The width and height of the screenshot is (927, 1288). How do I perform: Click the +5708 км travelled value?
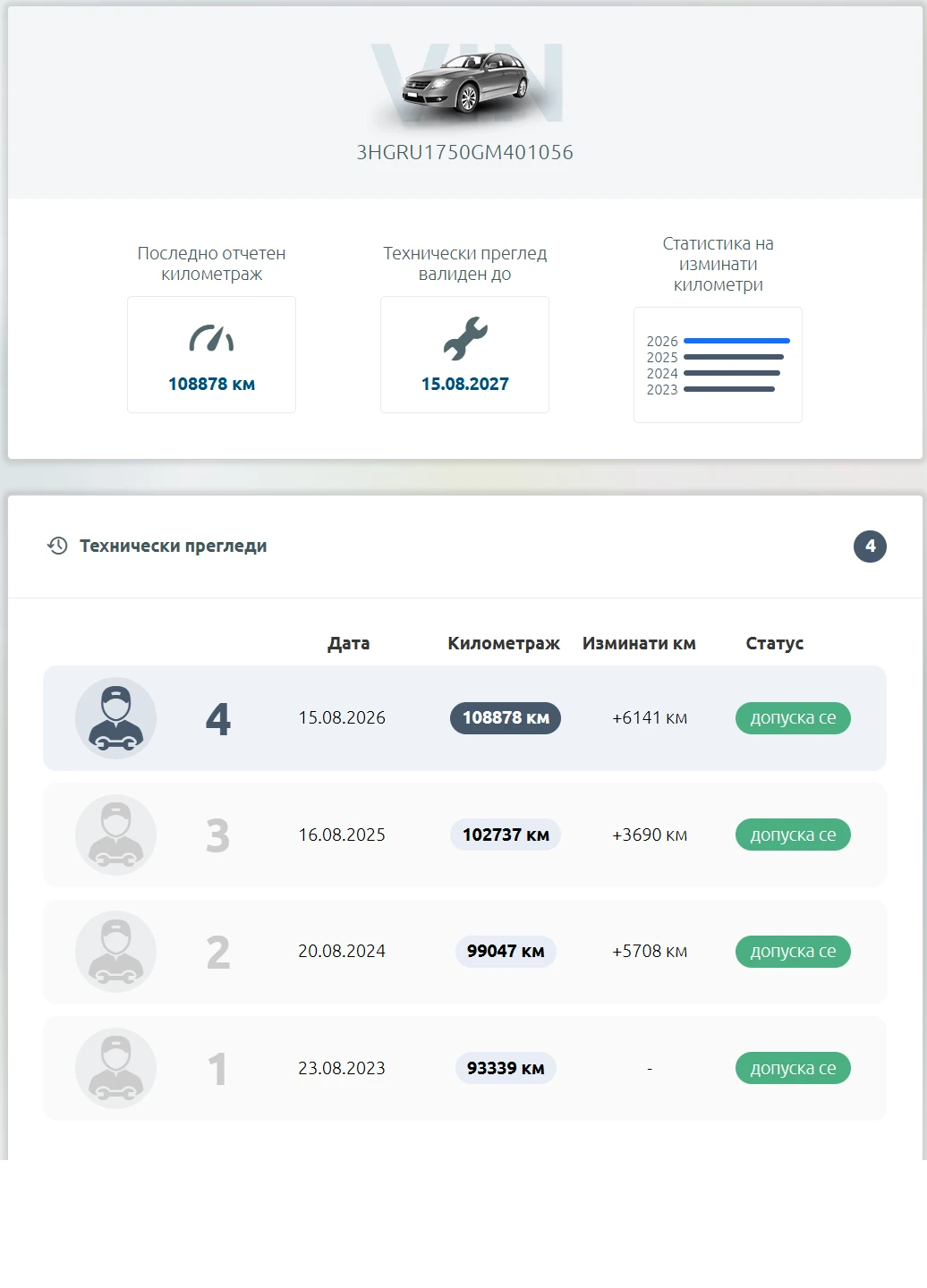[x=650, y=951]
